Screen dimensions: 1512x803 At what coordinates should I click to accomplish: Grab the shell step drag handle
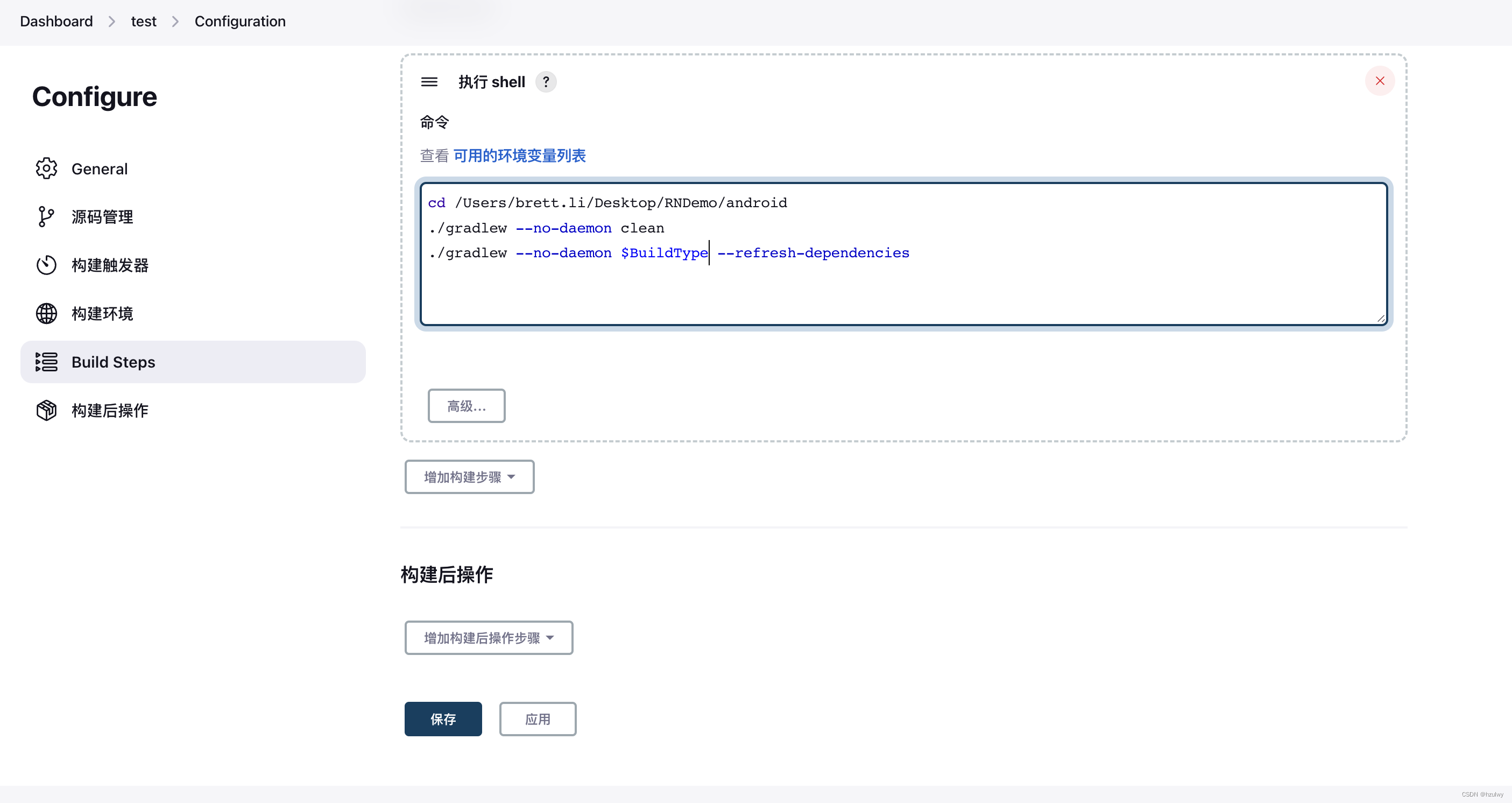pos(429,82)
